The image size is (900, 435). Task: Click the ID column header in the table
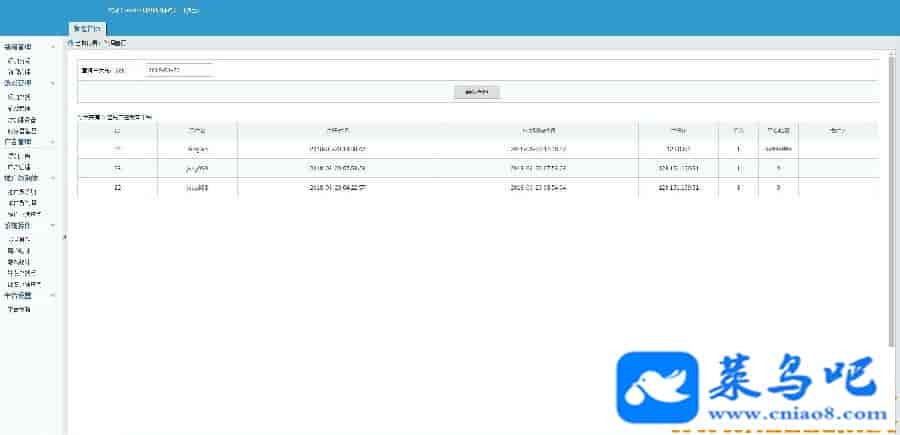click(118, 131)
